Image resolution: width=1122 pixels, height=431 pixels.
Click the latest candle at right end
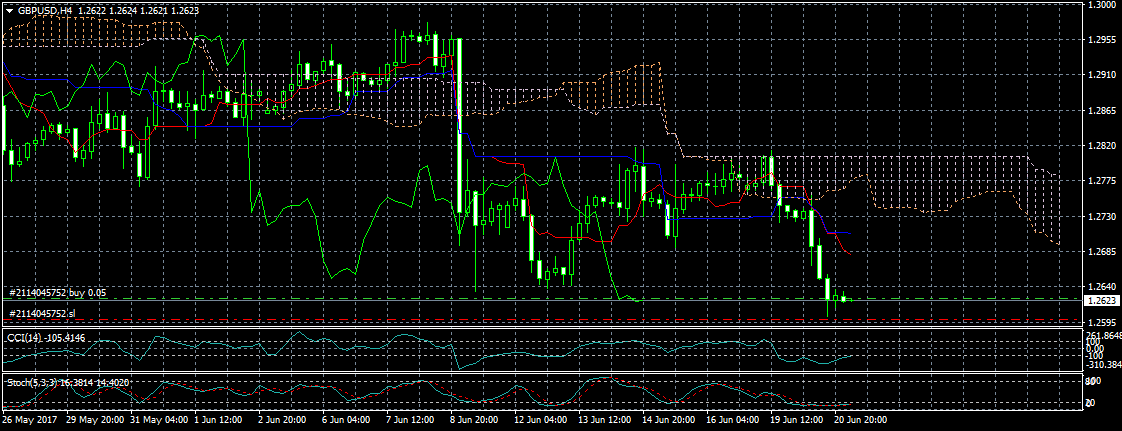point(845,298)
